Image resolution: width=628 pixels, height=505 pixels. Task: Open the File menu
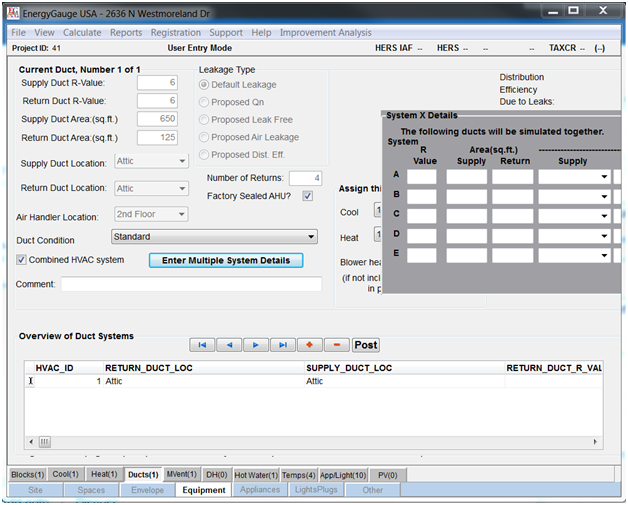[x=18, y=32]
